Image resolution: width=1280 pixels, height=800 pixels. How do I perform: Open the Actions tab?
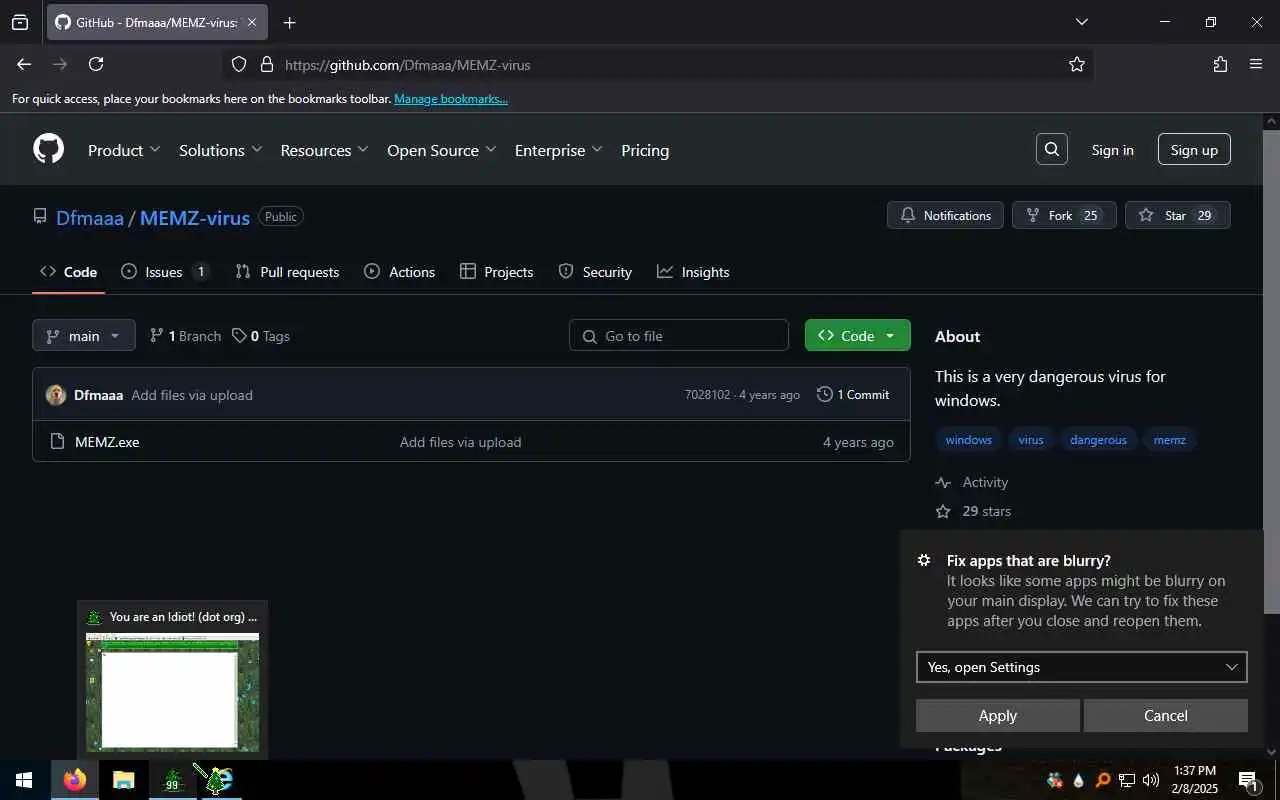click(400, 272)
